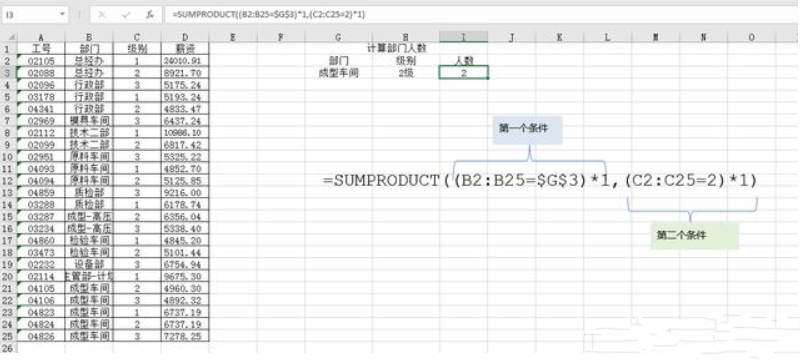Click the 第二个条件 green callout box
This screenshot has width=801, height=364.
pyautogui.click(x=695, y=236)
